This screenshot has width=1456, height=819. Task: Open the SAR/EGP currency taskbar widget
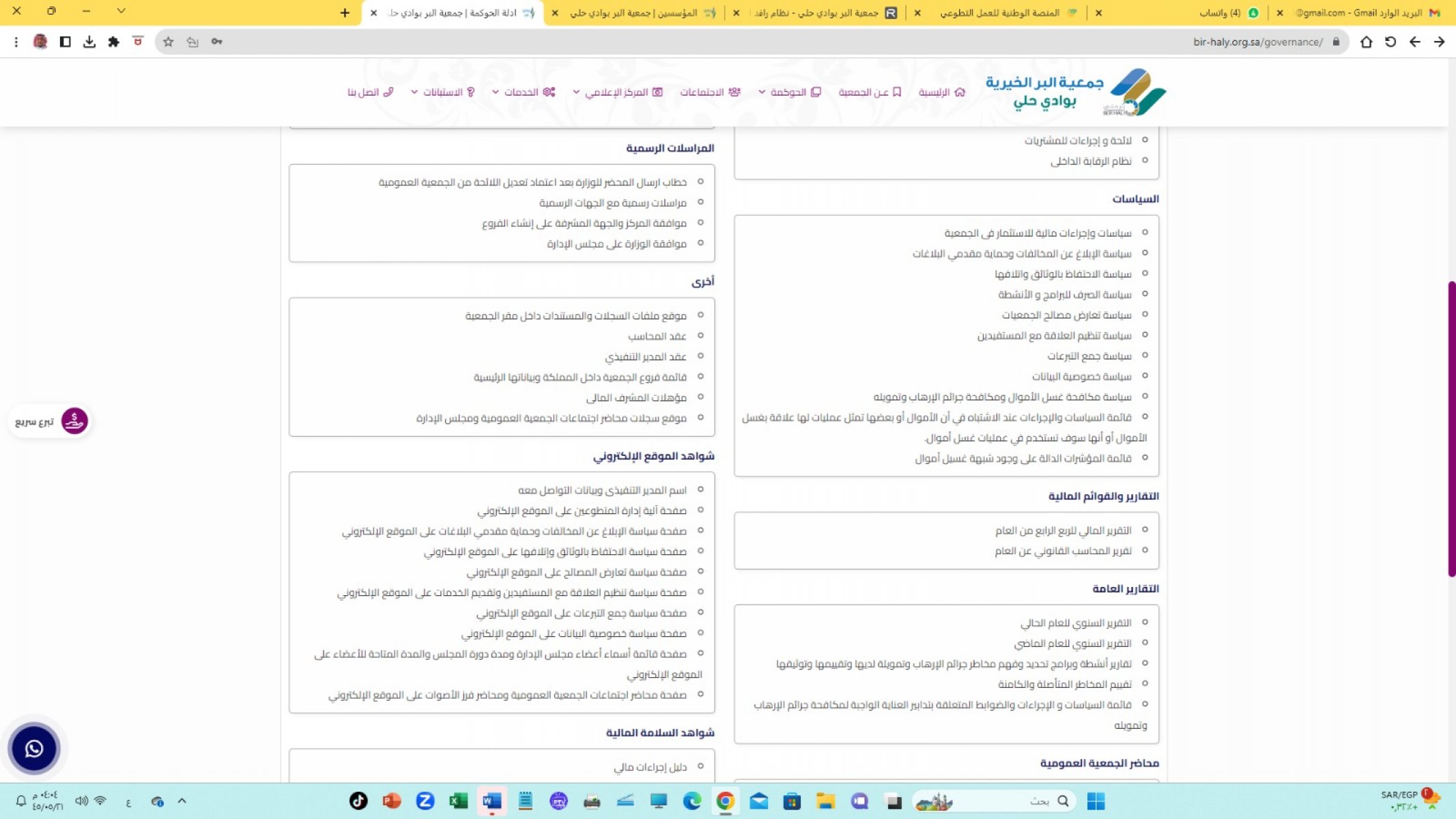pyautogui.click(x=1410, y=801)
